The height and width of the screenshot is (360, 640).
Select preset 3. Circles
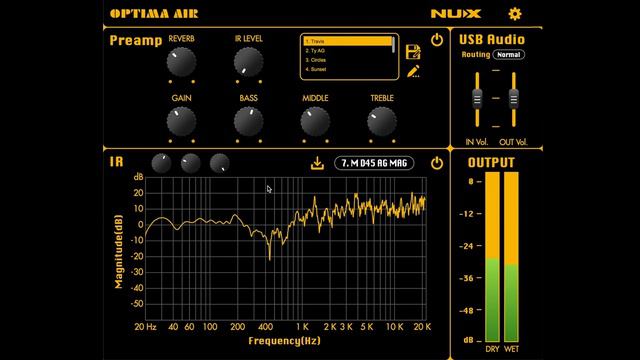coord(347,60)
